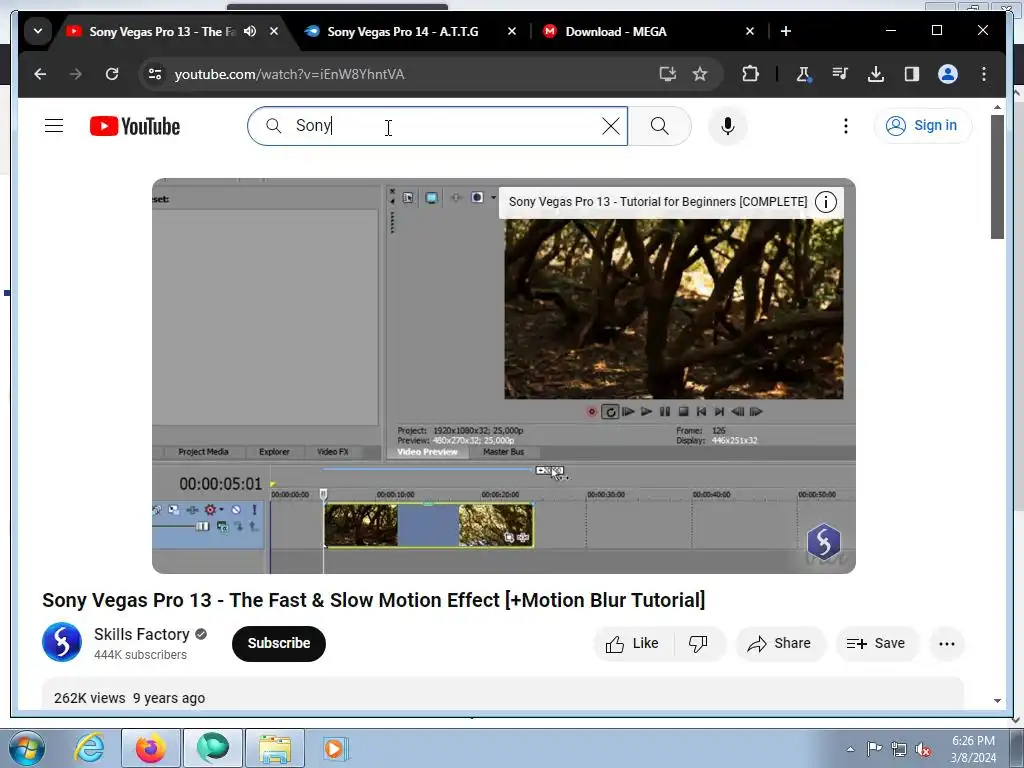Open the Chrome profile avatar

pos(948,74)
